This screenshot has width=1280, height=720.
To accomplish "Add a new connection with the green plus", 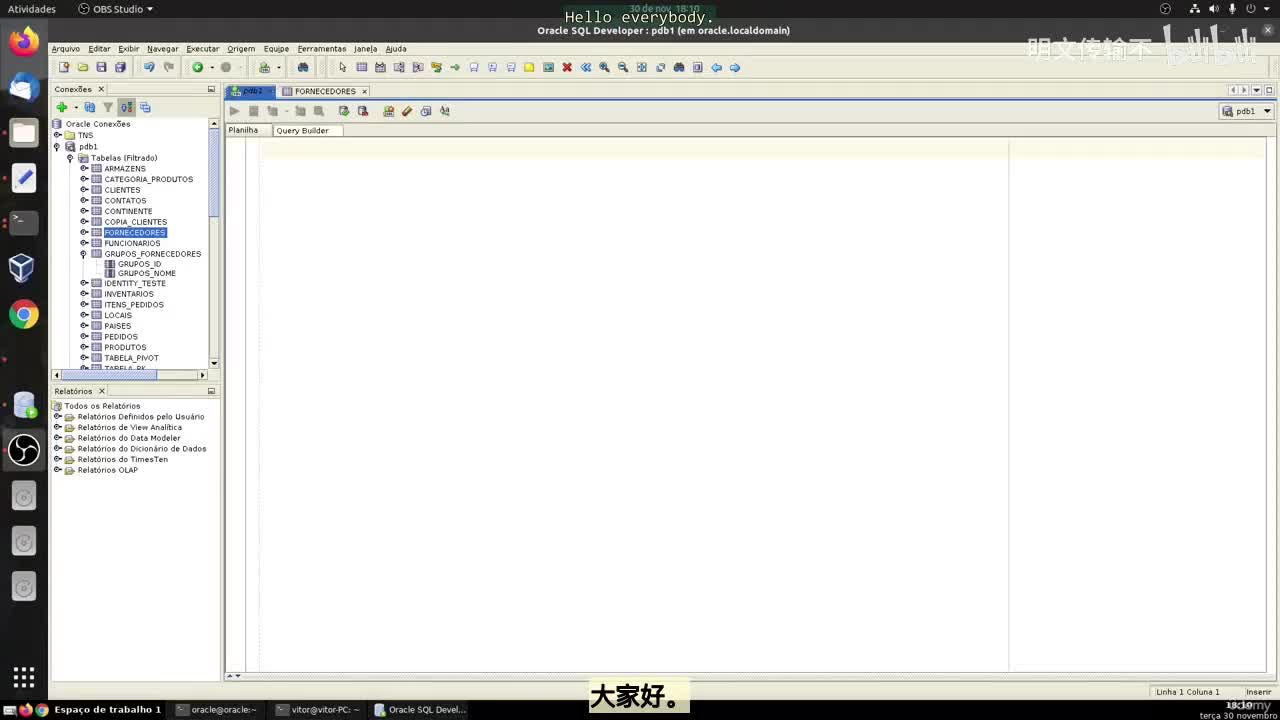I will (x=61, y=107).
